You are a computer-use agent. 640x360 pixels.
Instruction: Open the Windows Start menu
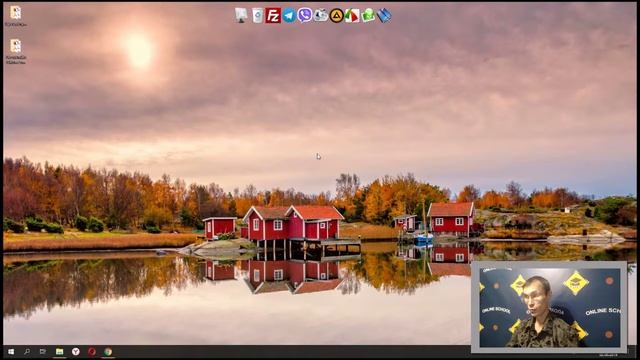[11, 351]
